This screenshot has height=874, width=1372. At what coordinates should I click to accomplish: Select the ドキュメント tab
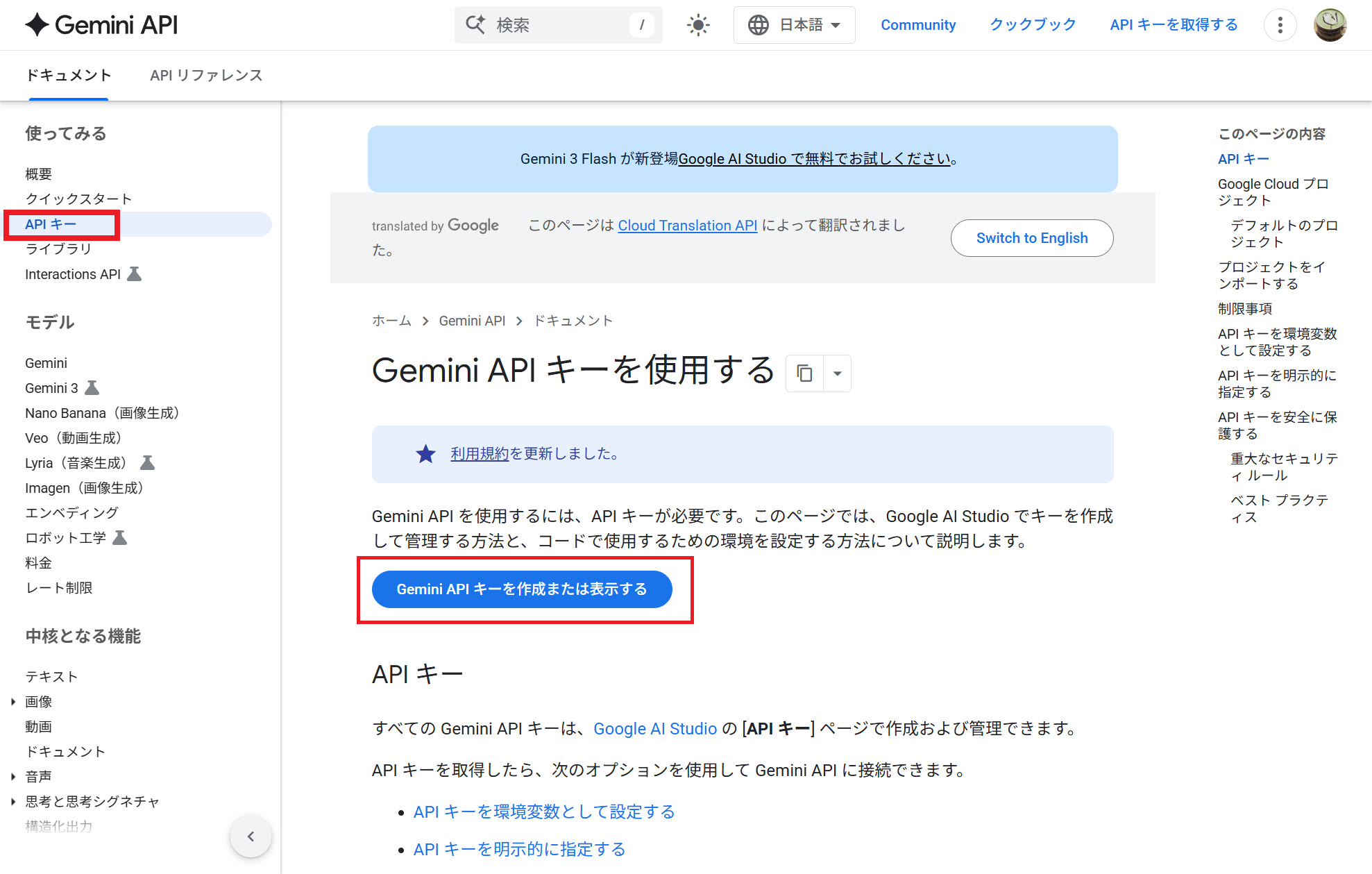tap(69, 76)
